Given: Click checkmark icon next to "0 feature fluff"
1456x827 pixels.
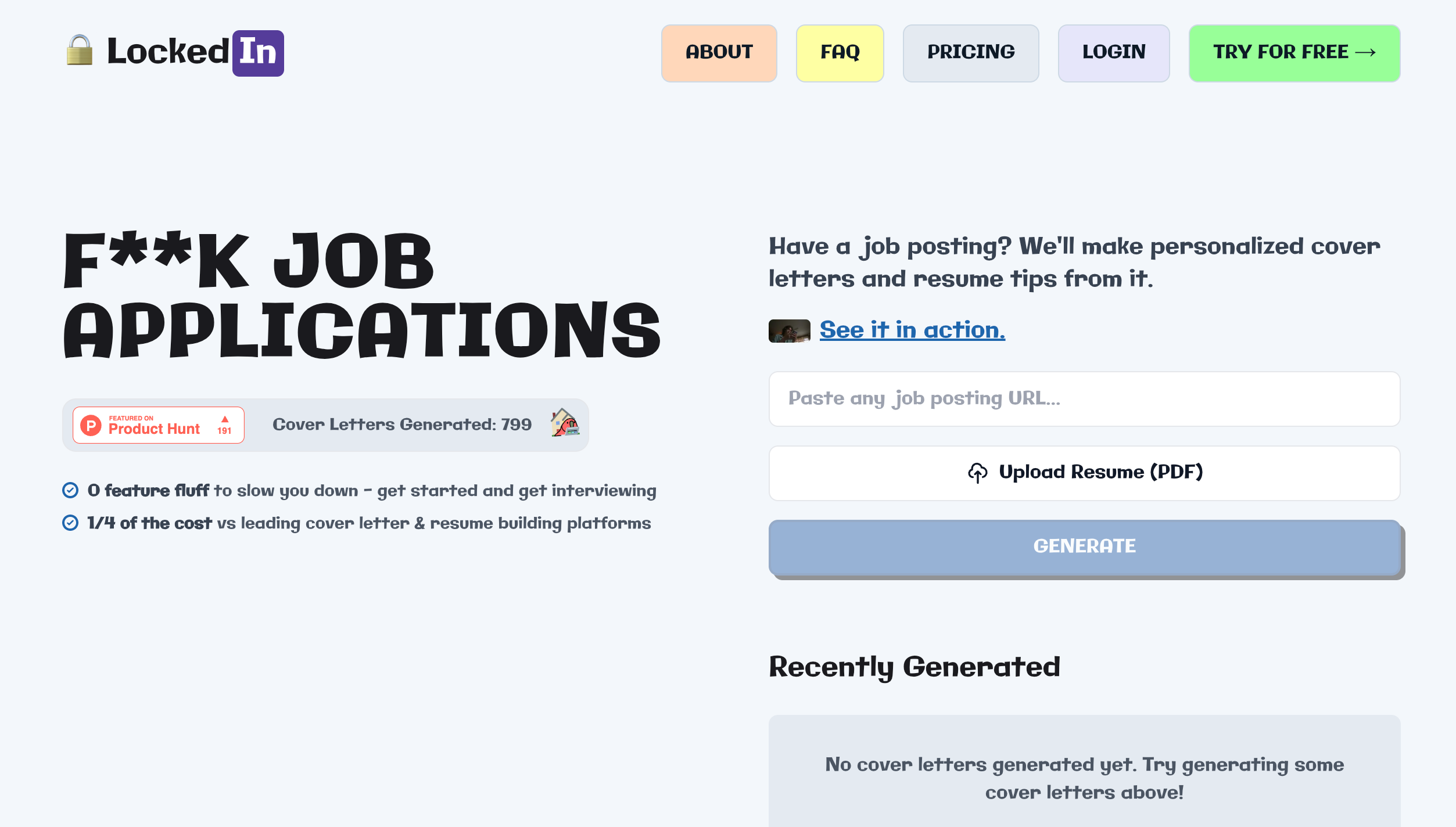Looking at the screenshot, I should click(x=70, y=491).
